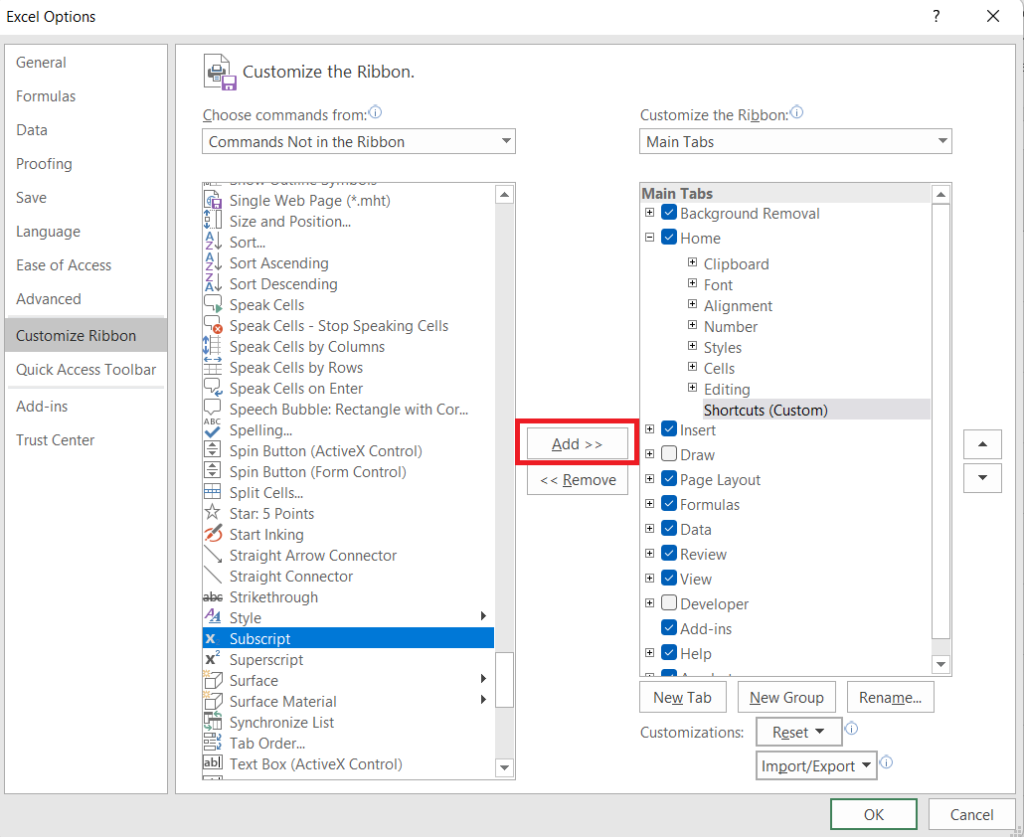
Task: Select the Sort Ascending command
Action: [281, 263]
